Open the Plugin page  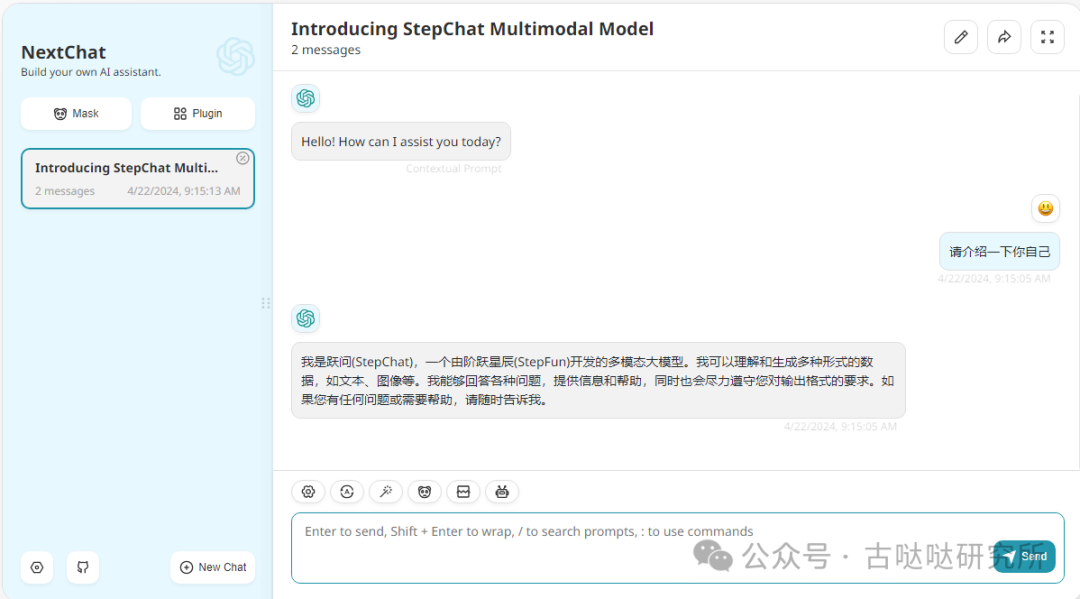198,114
